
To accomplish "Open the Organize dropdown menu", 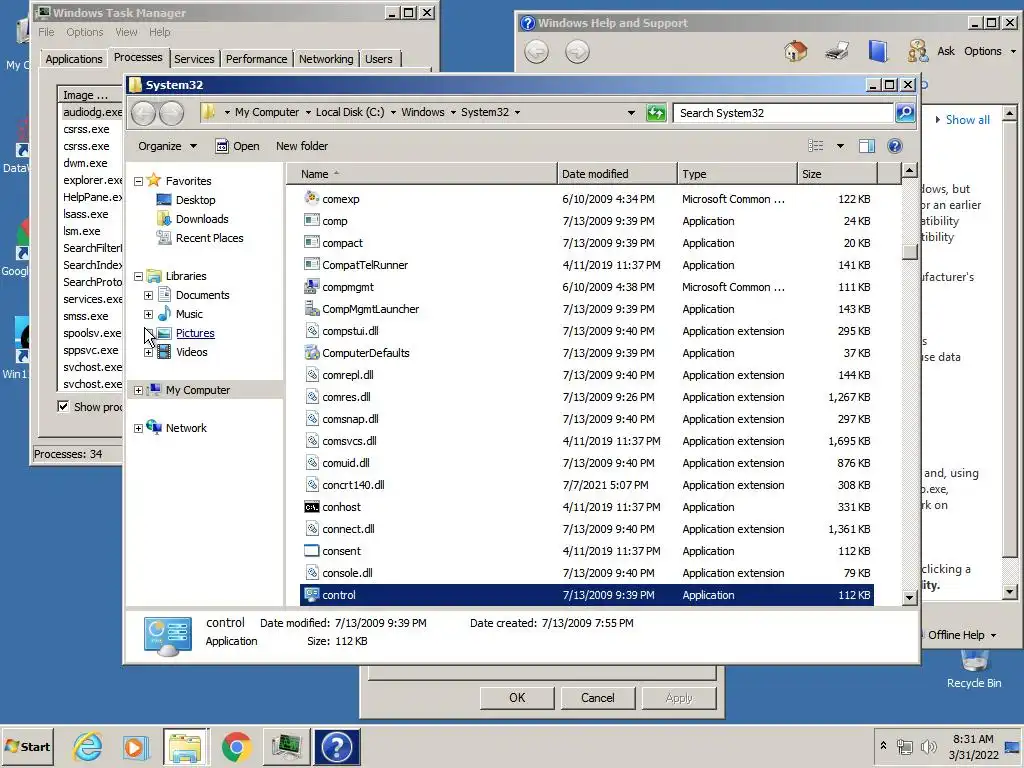I will pos(167,146).
